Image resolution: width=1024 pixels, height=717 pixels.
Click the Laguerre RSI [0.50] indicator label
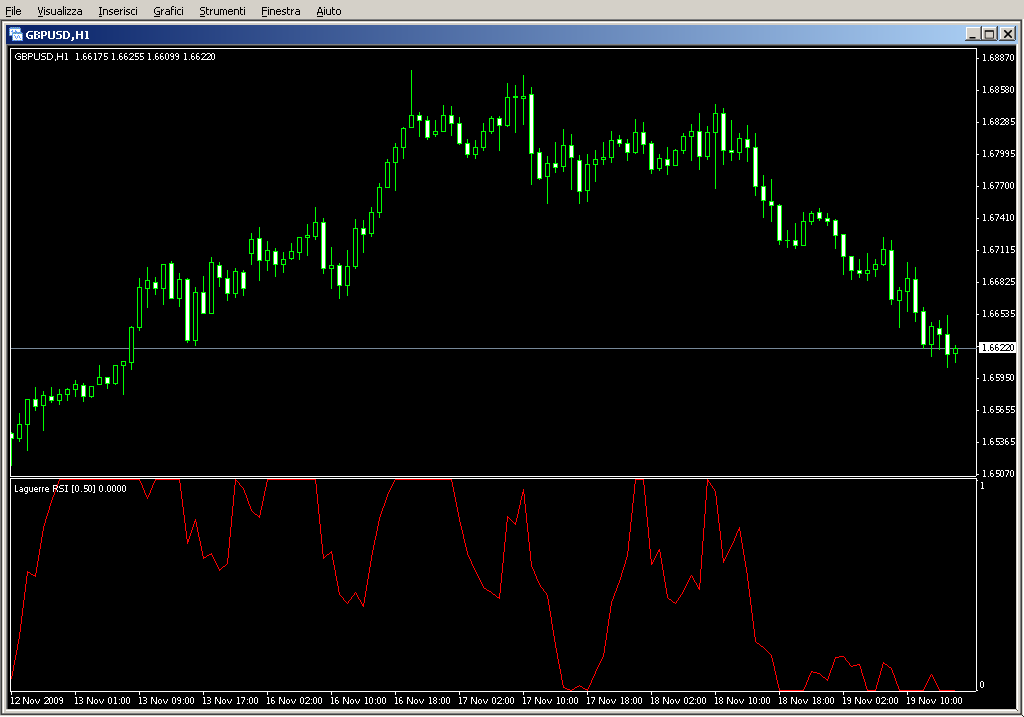(x=70, y=488)
